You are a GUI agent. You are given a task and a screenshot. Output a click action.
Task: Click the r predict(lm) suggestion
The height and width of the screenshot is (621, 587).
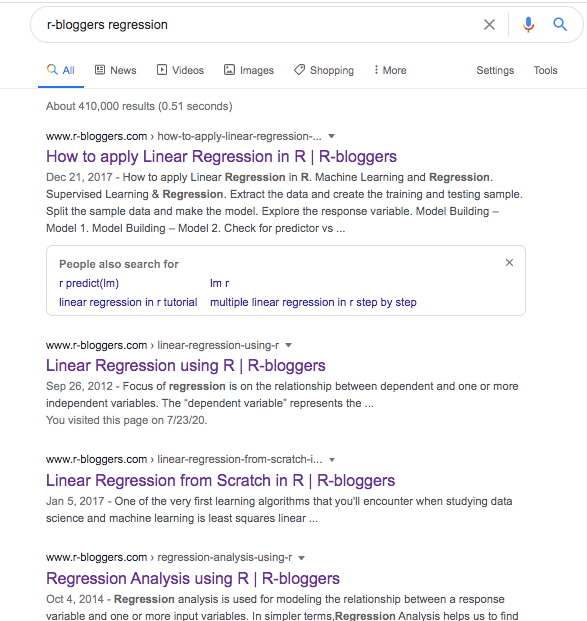tap(89, 283)
